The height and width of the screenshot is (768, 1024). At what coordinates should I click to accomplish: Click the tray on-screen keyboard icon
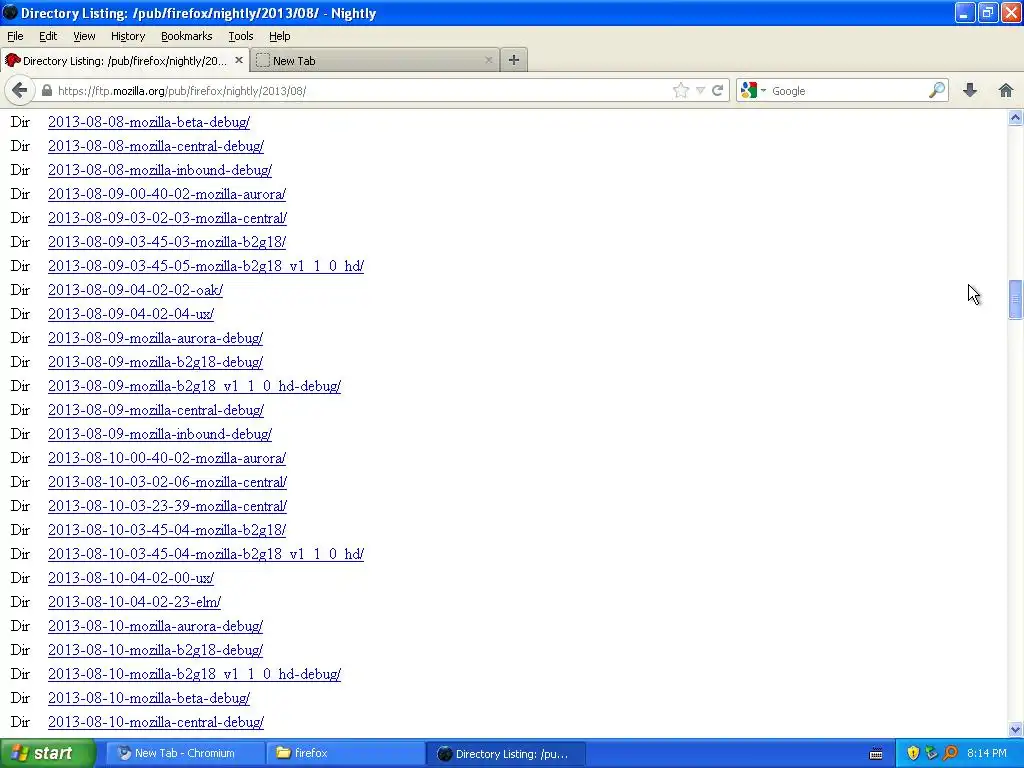pos(876,754)
